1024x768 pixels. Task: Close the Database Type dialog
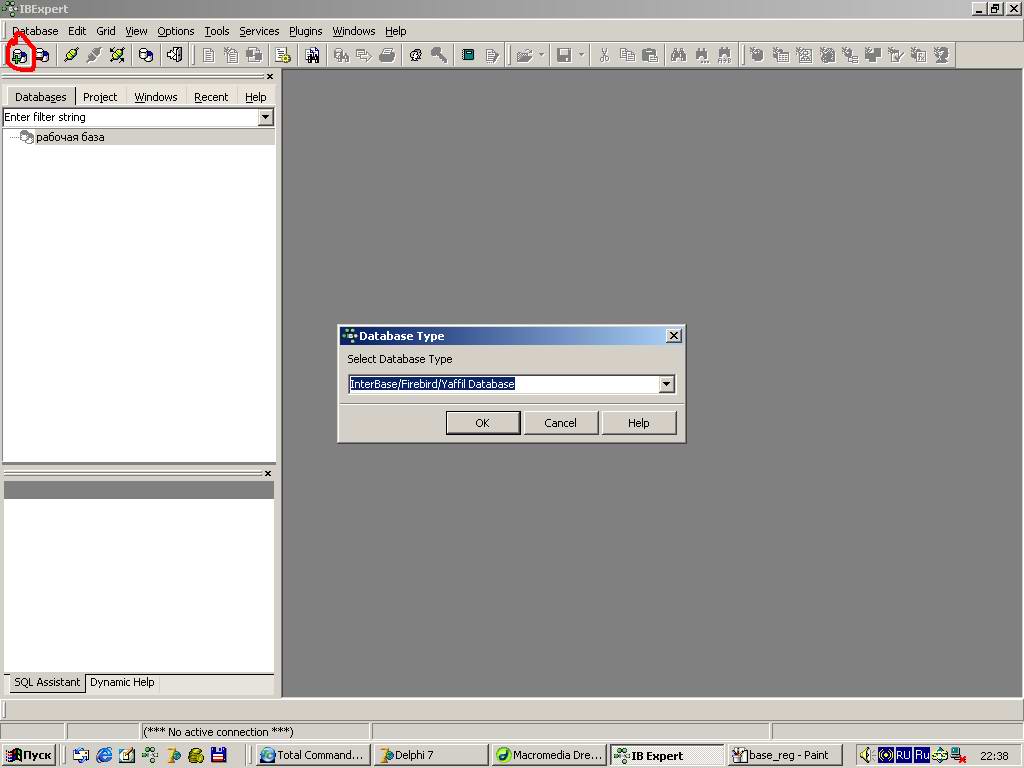[673, 336]
